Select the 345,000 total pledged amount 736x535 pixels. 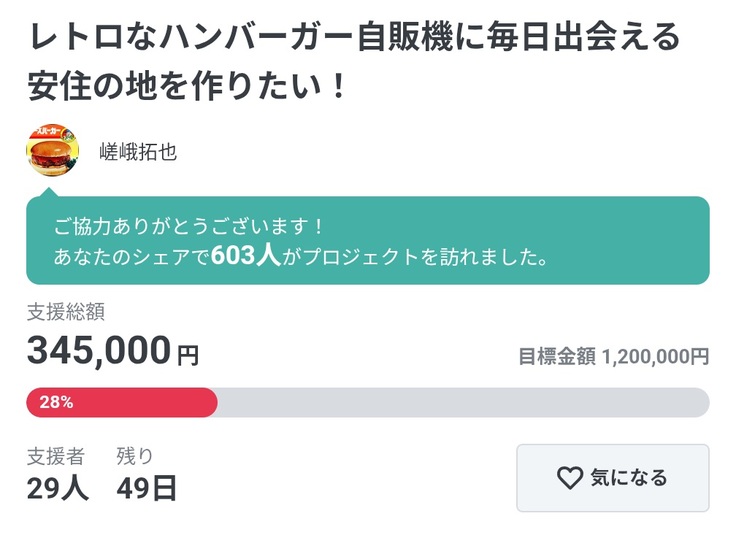pyautogui.click(x=99, y=351)
